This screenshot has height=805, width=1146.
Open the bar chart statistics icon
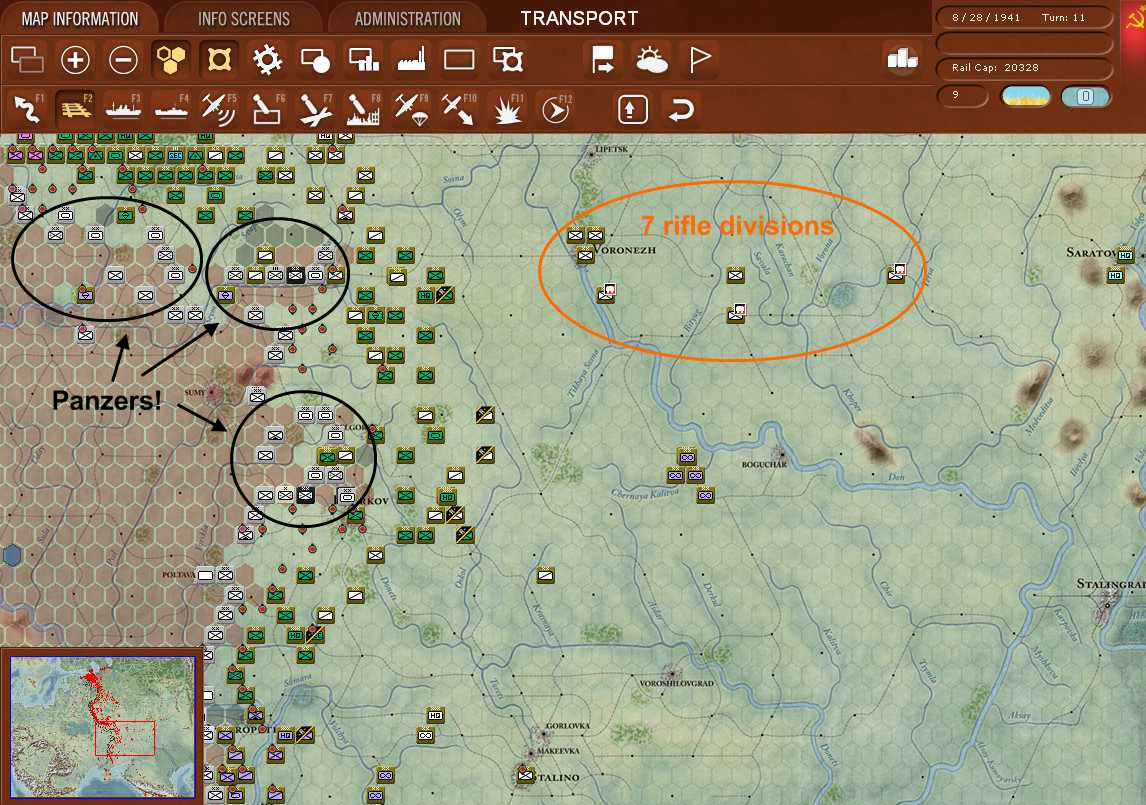tap(902, 58)
